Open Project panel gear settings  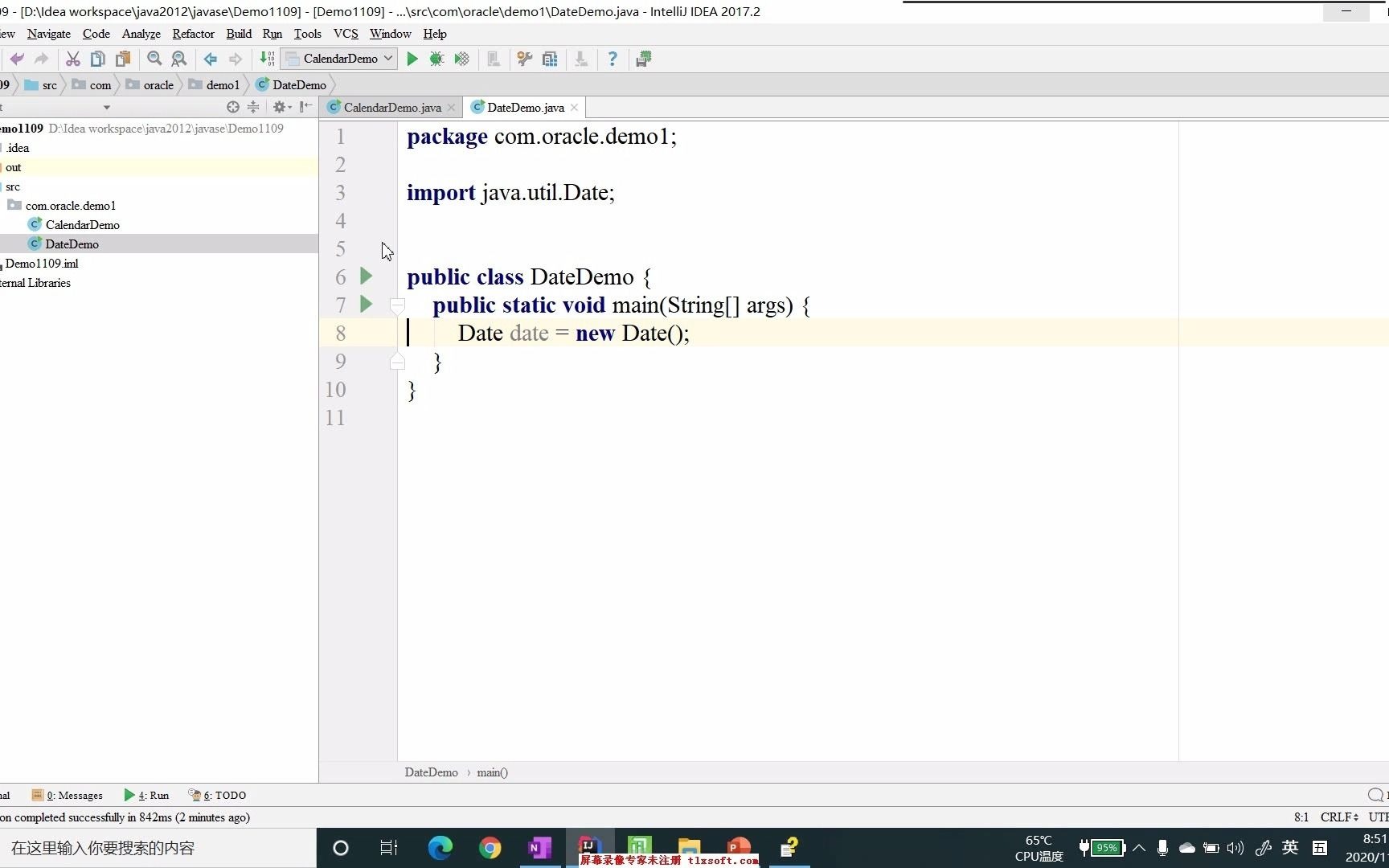(x=281, y=107)
